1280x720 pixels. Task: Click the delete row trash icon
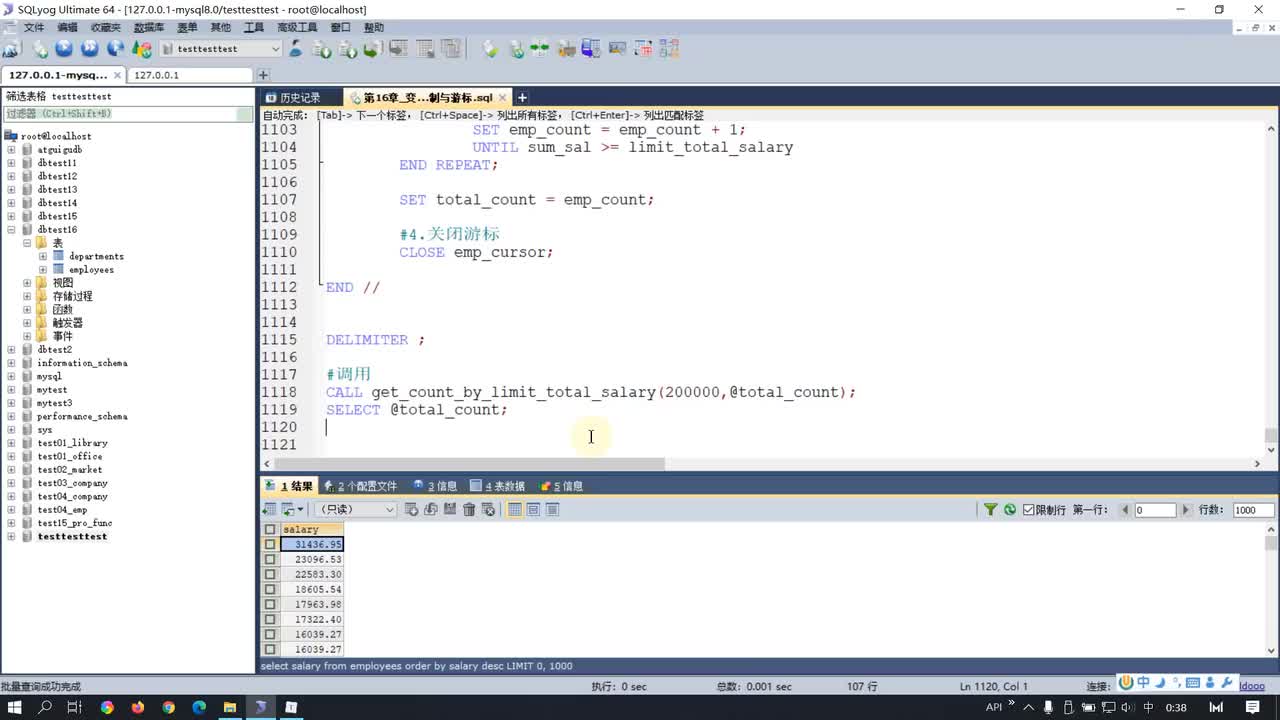point(468,510)
